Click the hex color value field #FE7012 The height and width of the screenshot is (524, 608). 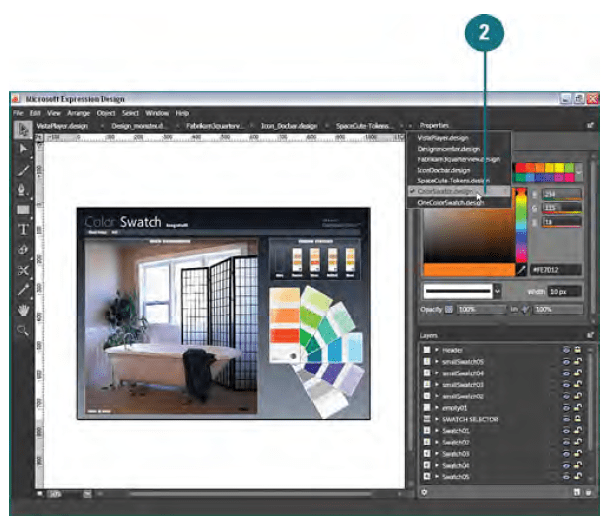[556, 270]
